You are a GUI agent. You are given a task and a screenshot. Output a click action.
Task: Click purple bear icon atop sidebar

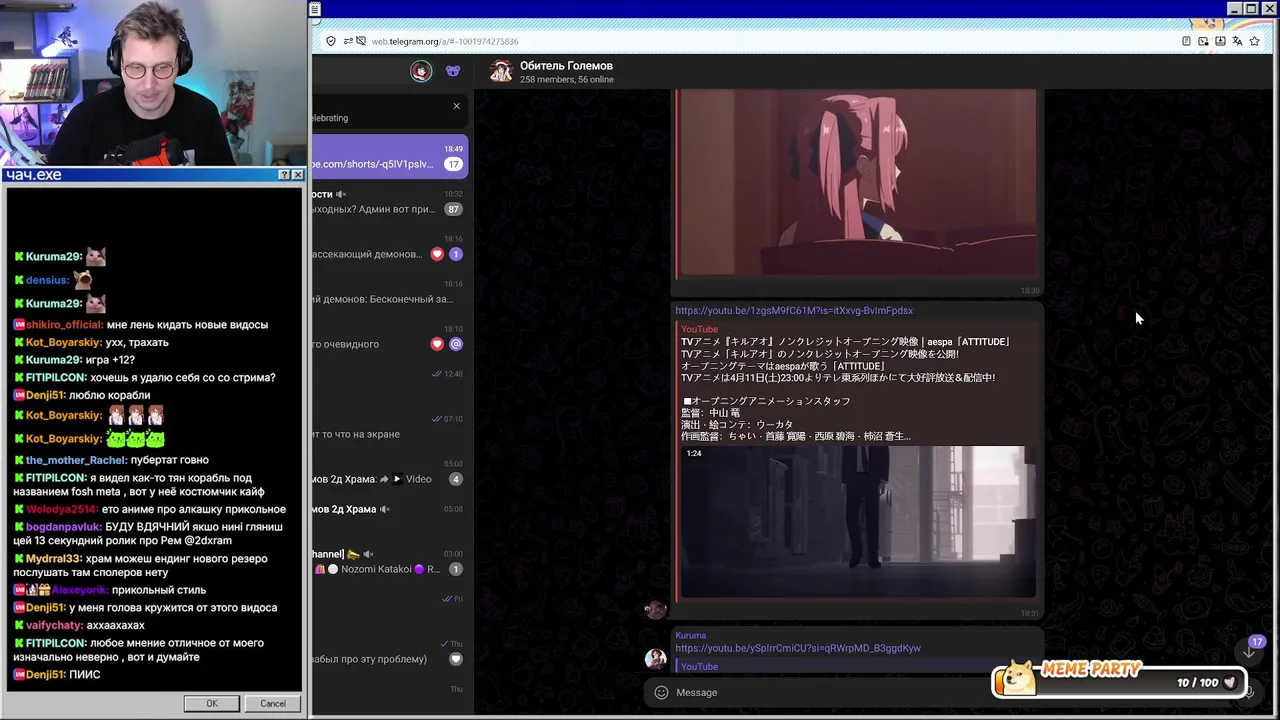(453, 71)
